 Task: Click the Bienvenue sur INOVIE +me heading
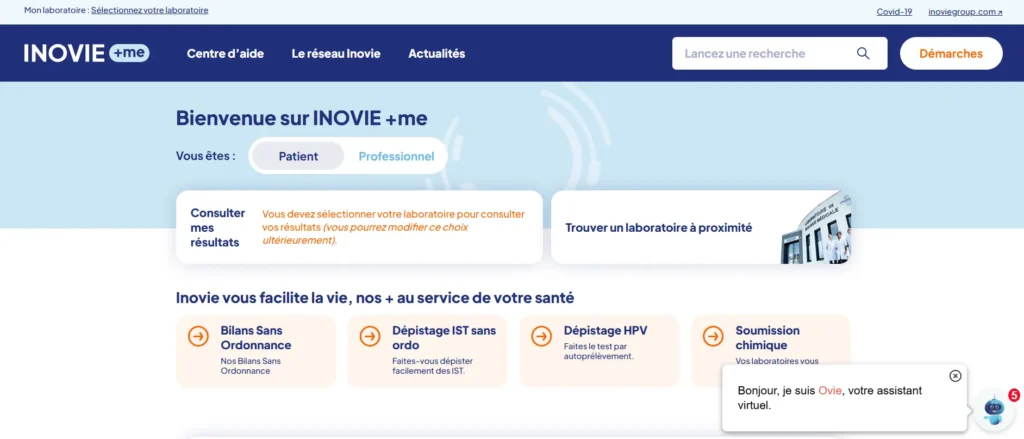(302, 118)
